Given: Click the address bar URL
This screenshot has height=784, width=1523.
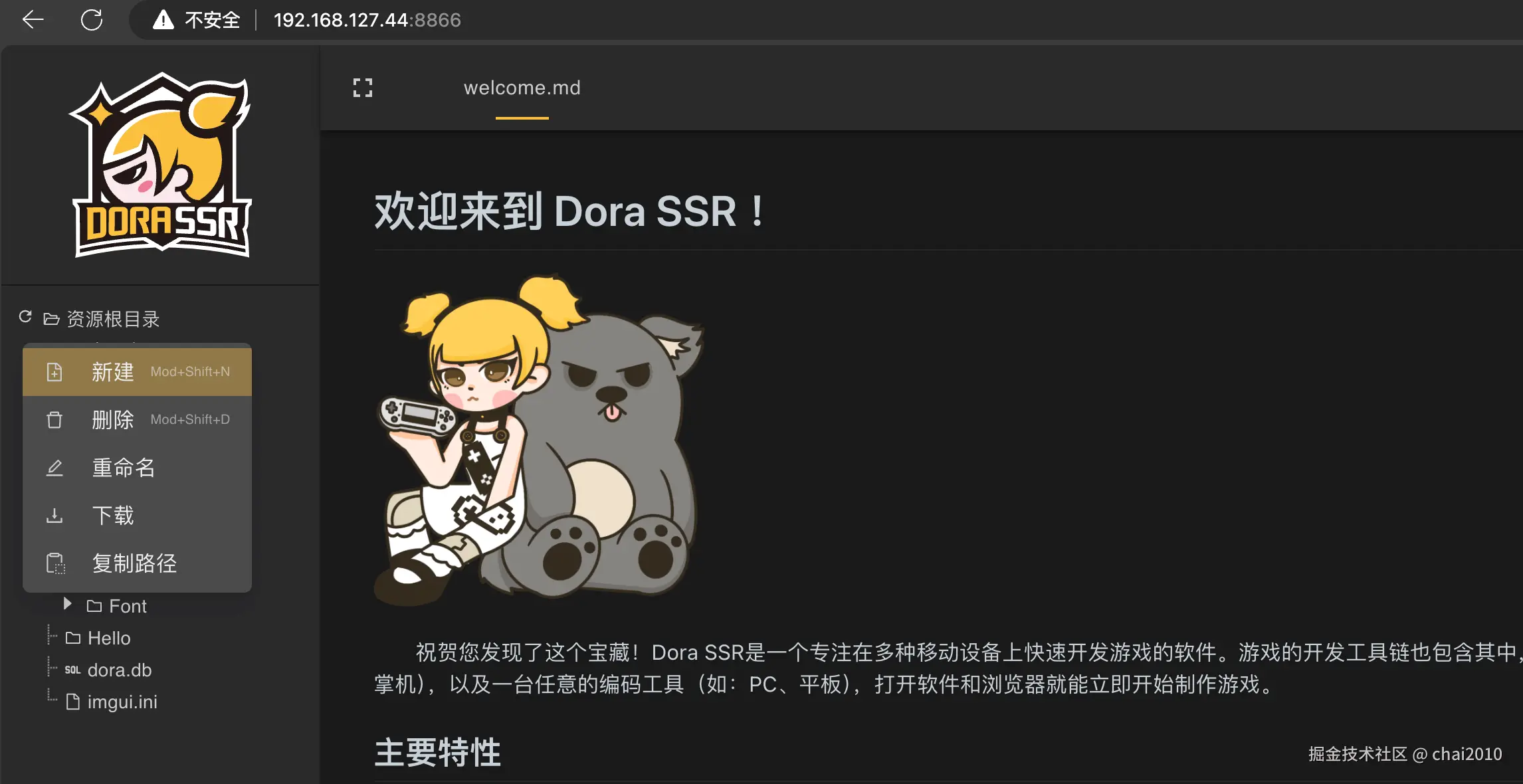Looking at the screenshot, I should click(367, 20).
